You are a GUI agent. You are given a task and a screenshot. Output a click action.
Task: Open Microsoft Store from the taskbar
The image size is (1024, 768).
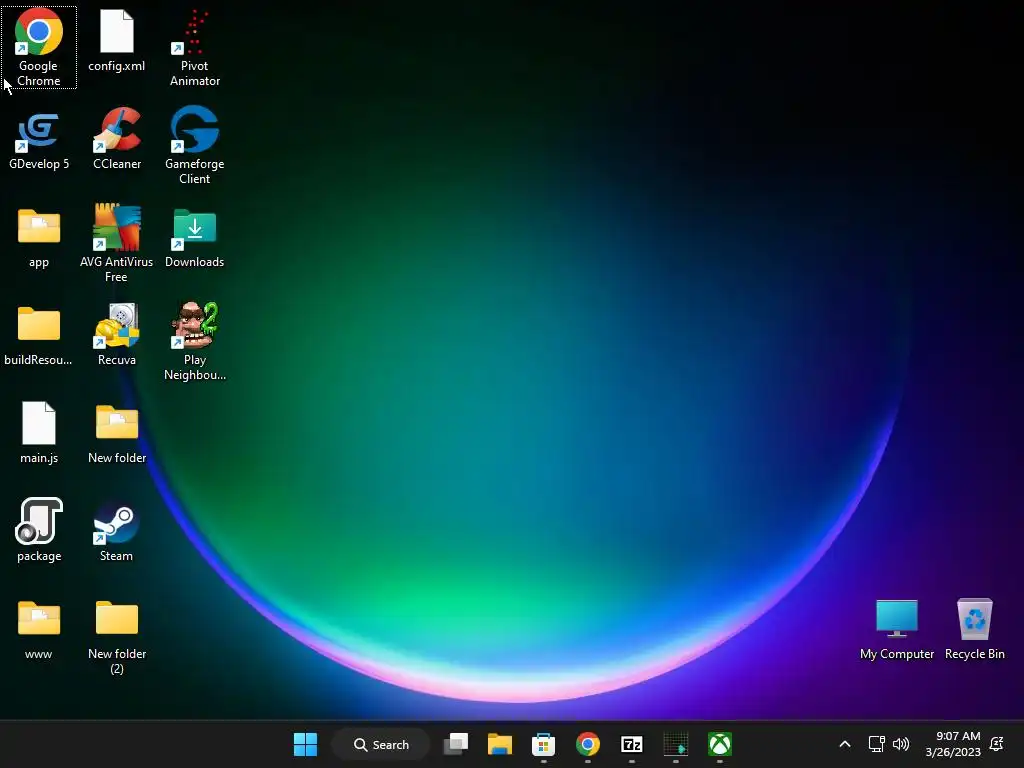543,744
